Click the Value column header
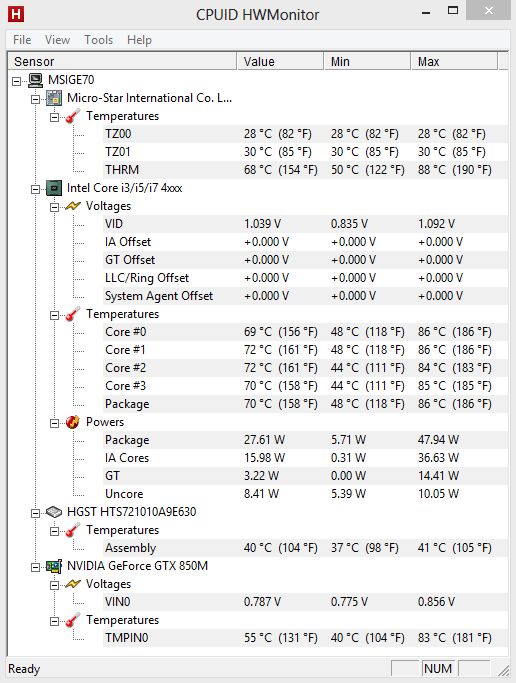The image size is (516, 683). click(x=280, y=61)
